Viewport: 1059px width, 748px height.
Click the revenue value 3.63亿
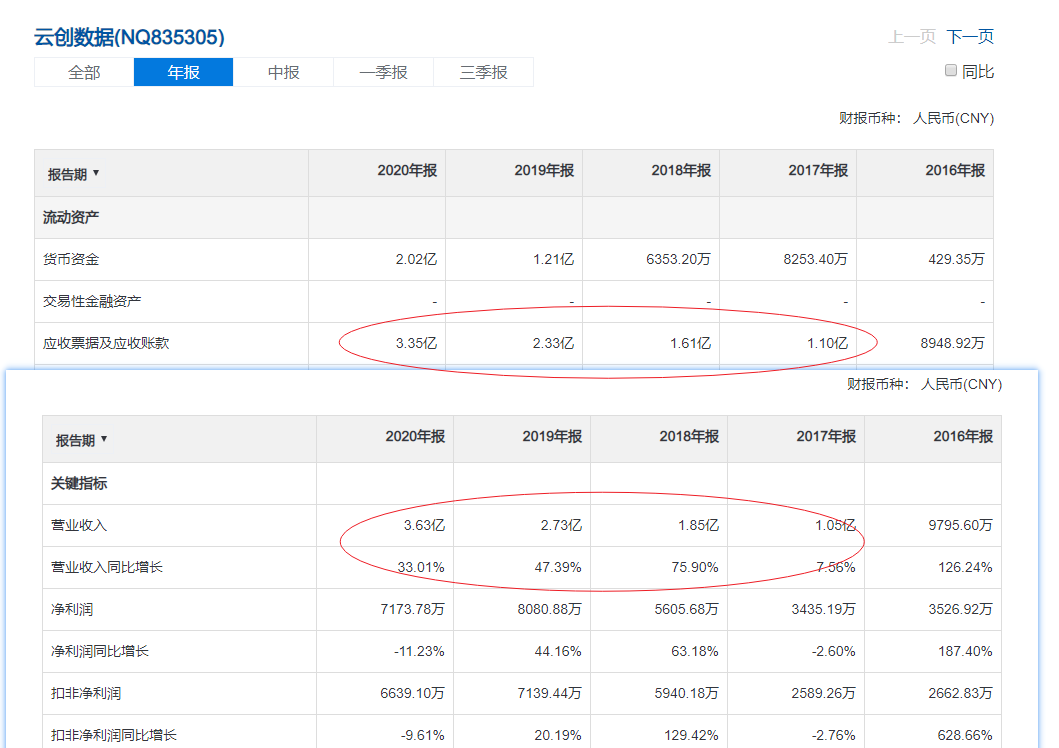[425, 525]
